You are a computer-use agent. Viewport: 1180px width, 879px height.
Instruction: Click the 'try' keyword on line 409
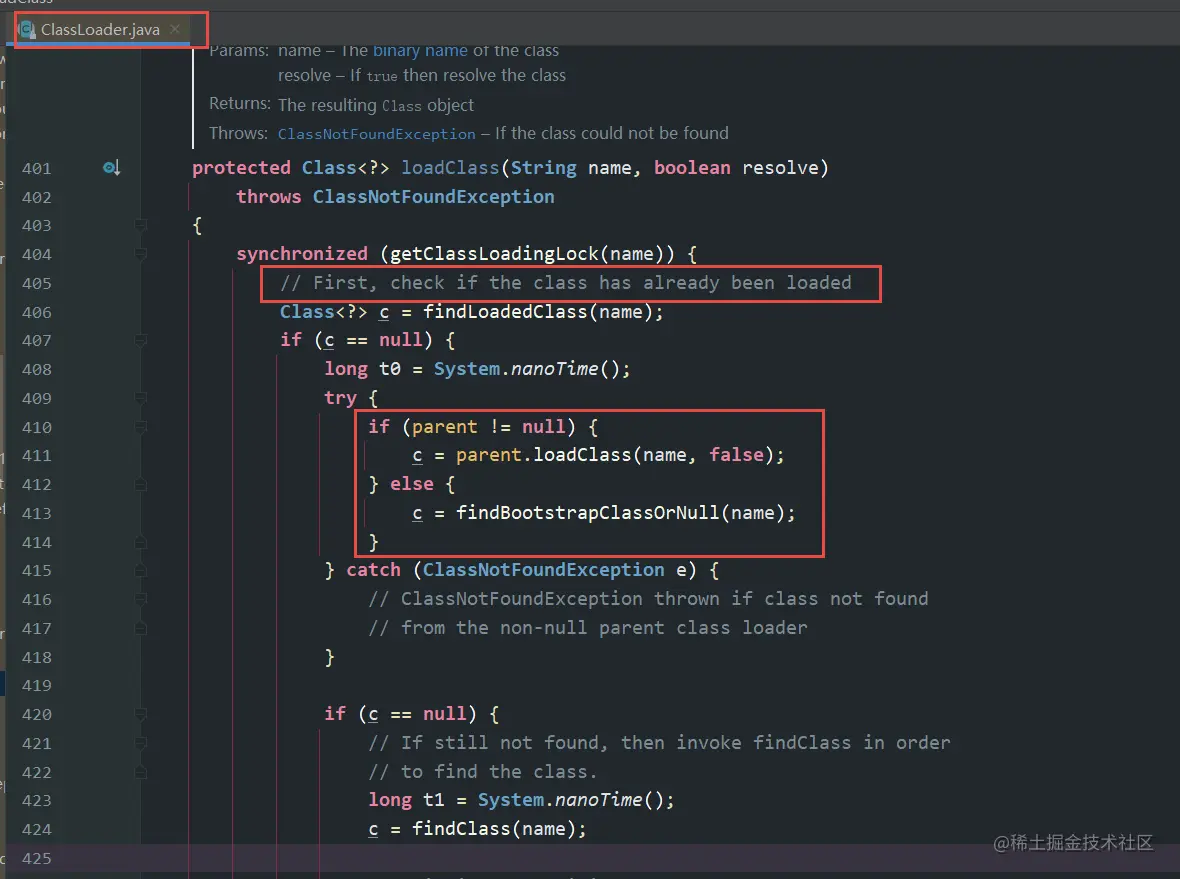coord(340,398)
